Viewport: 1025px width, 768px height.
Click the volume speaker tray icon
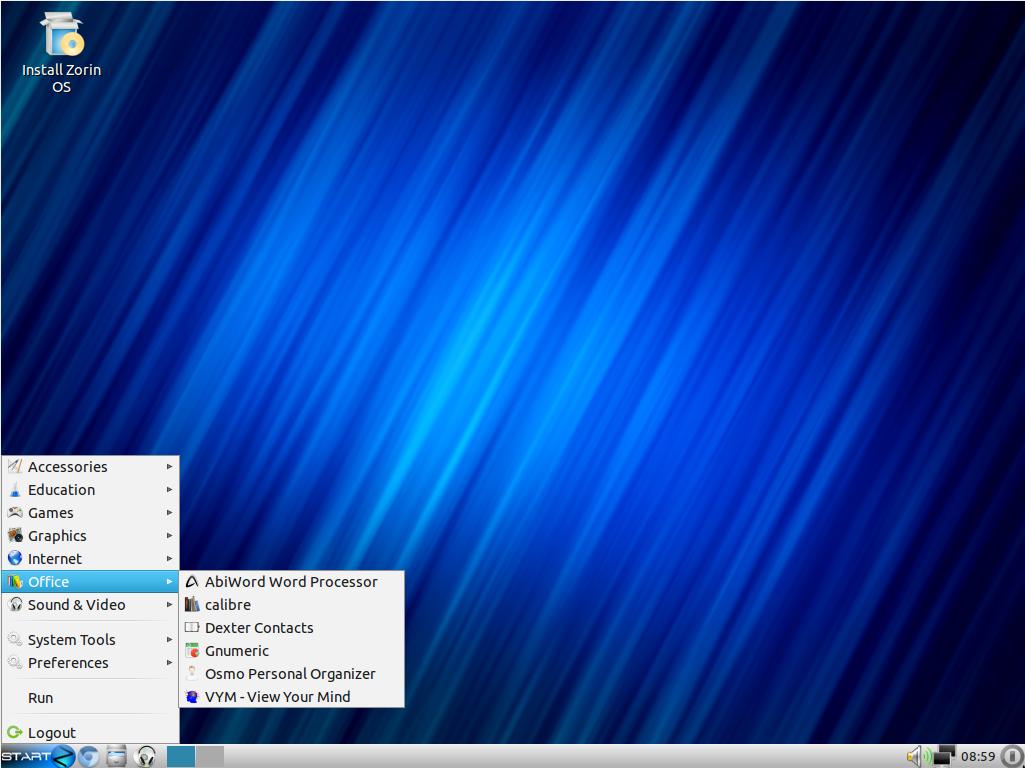tap(914, 756)
